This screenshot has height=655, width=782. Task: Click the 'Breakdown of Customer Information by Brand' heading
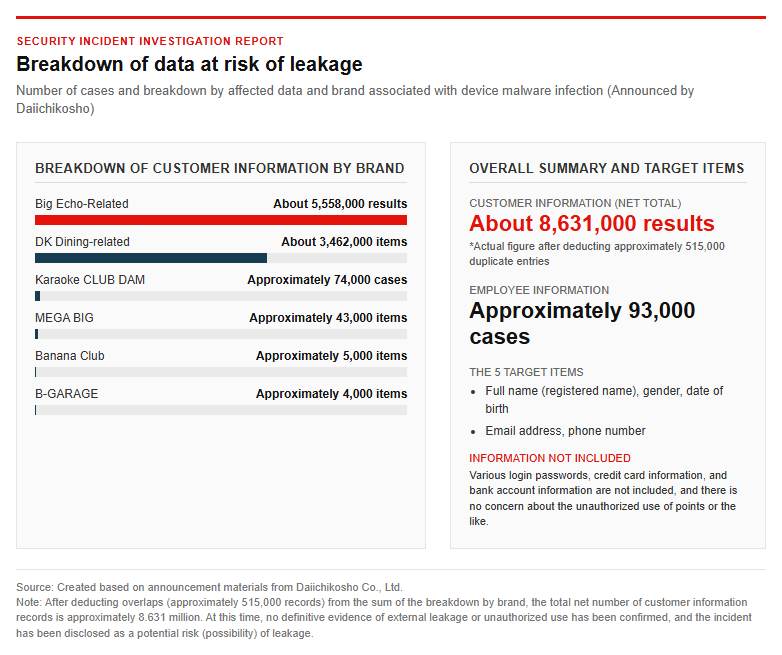[219, 168]
